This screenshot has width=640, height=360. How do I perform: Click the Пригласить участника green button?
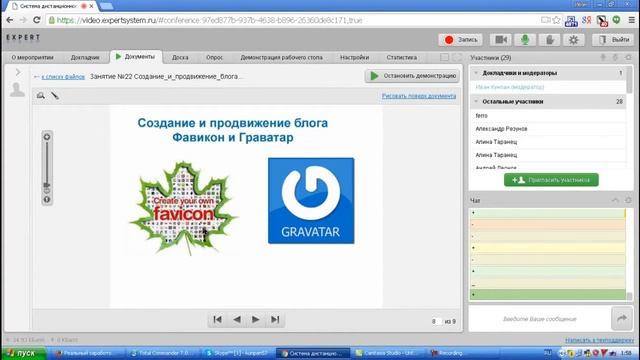pos(551,180)
